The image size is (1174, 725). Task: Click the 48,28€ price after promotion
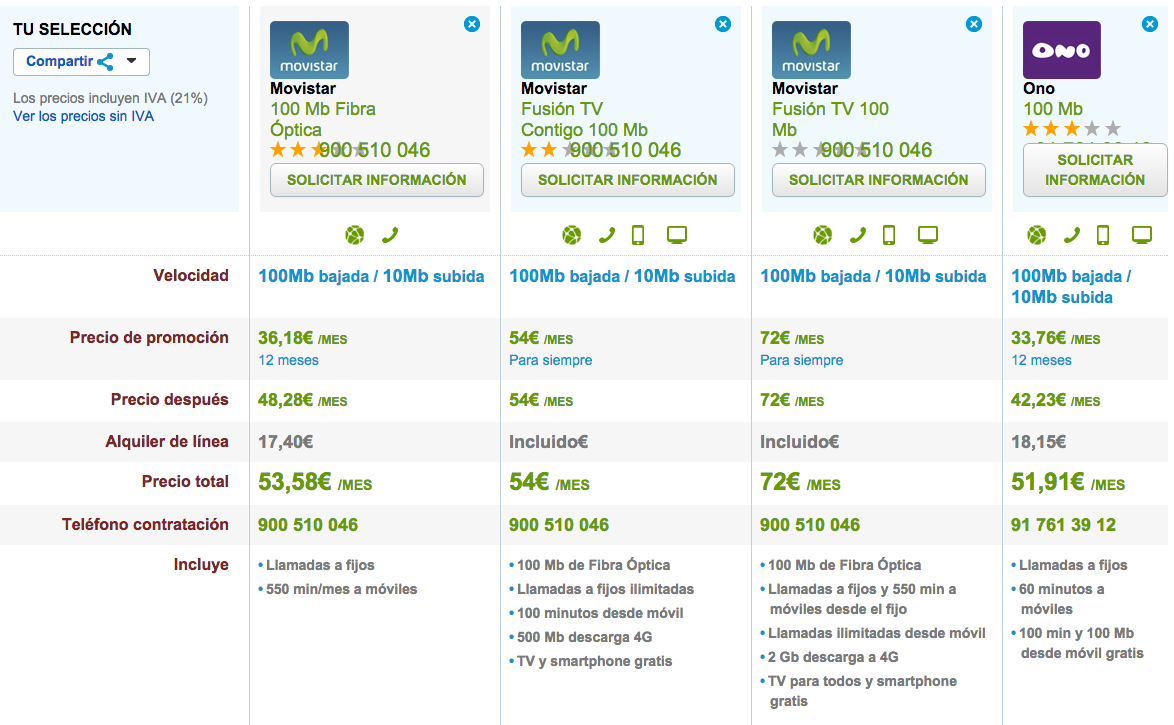302,401
